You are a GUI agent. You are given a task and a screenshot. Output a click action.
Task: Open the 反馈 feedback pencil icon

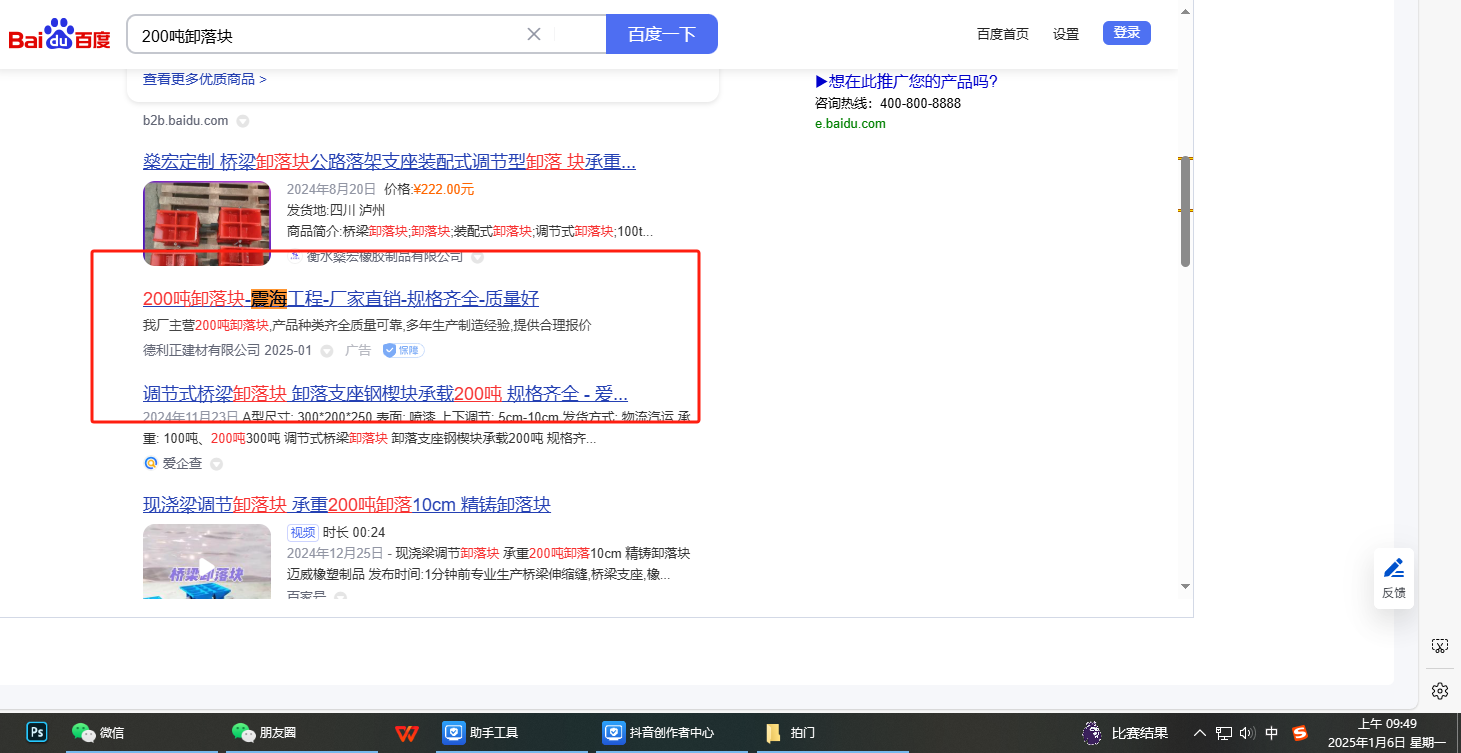coord(1393,569)
